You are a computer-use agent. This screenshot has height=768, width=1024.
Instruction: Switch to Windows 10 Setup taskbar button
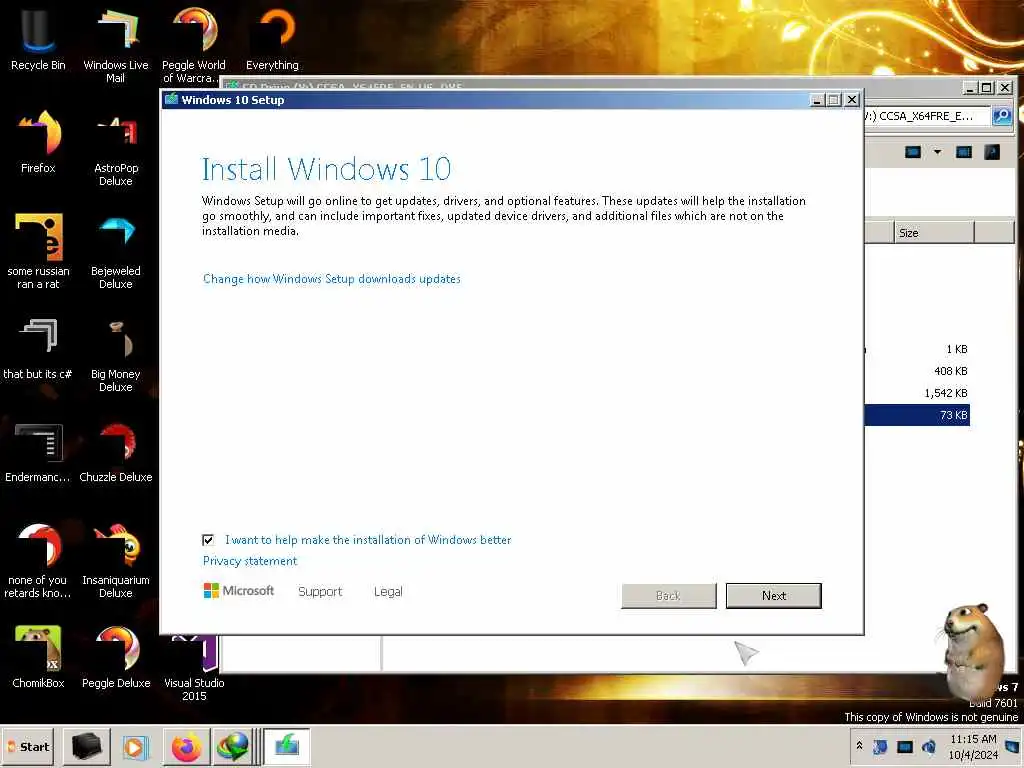coord(286,746)
